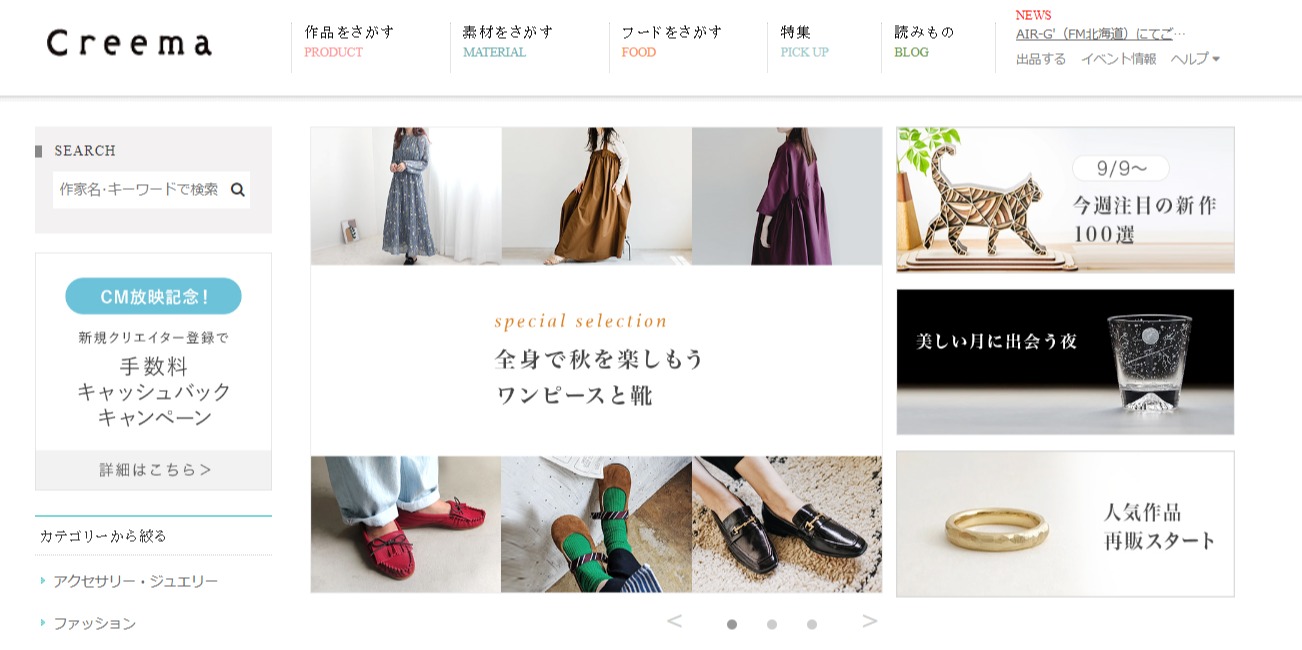
Task: Select the first carousel dot
Action: pyautogui.click(x=732, y=624)
